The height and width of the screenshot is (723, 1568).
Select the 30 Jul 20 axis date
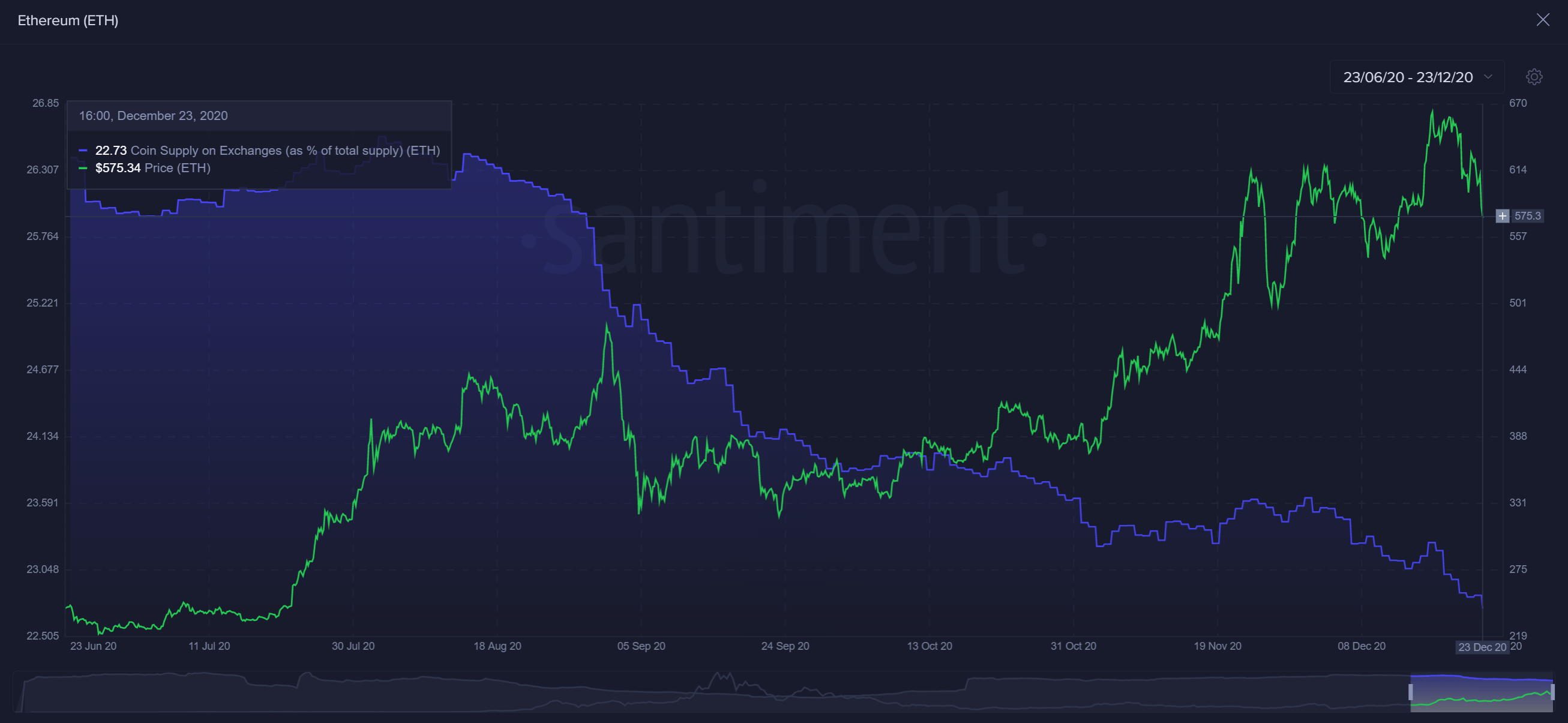(x=353, y=646)
